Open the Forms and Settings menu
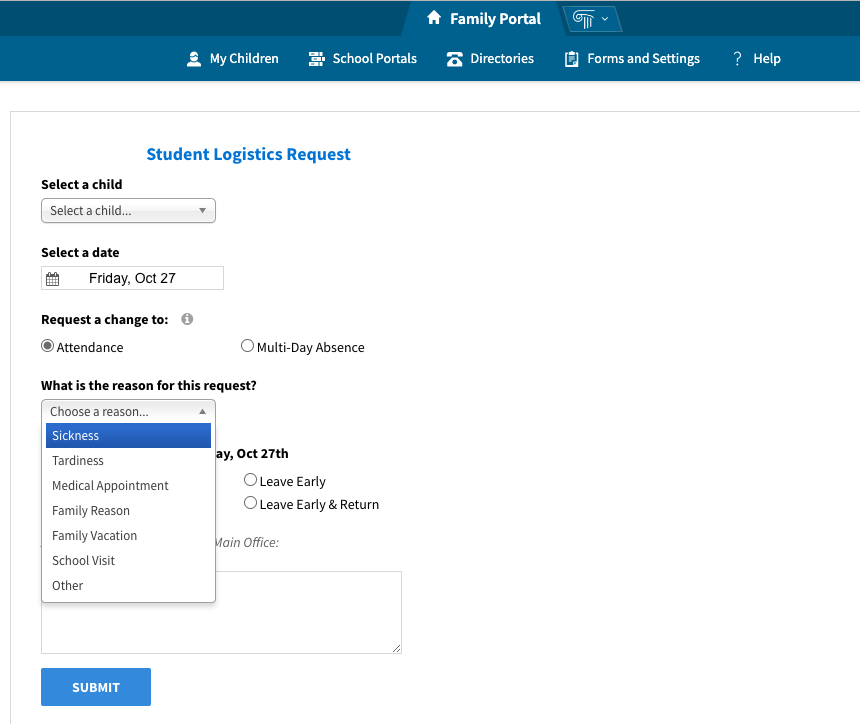The width and height of the screenshot is (860, 724). click(x=632, y=59)
